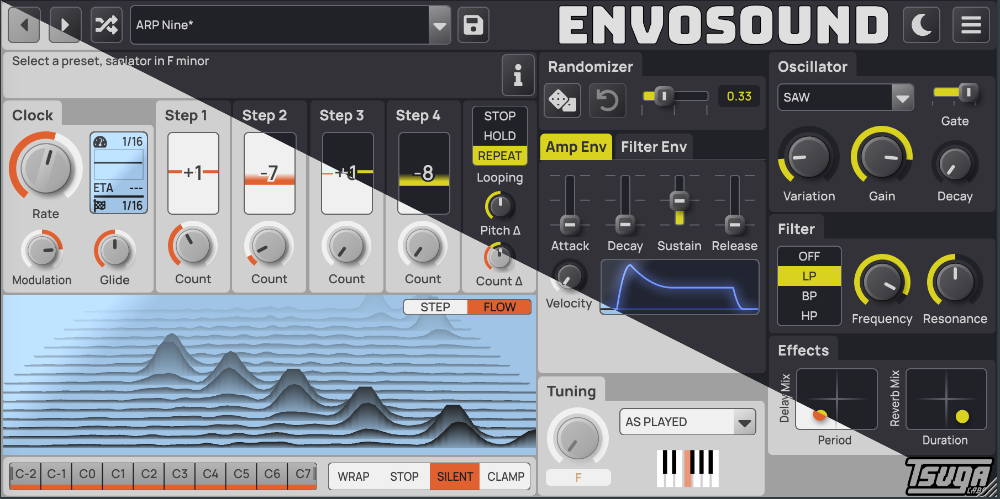Click the oscillator Variation knob
This screenshot has width=1000, height=499.
coord(809,157)
